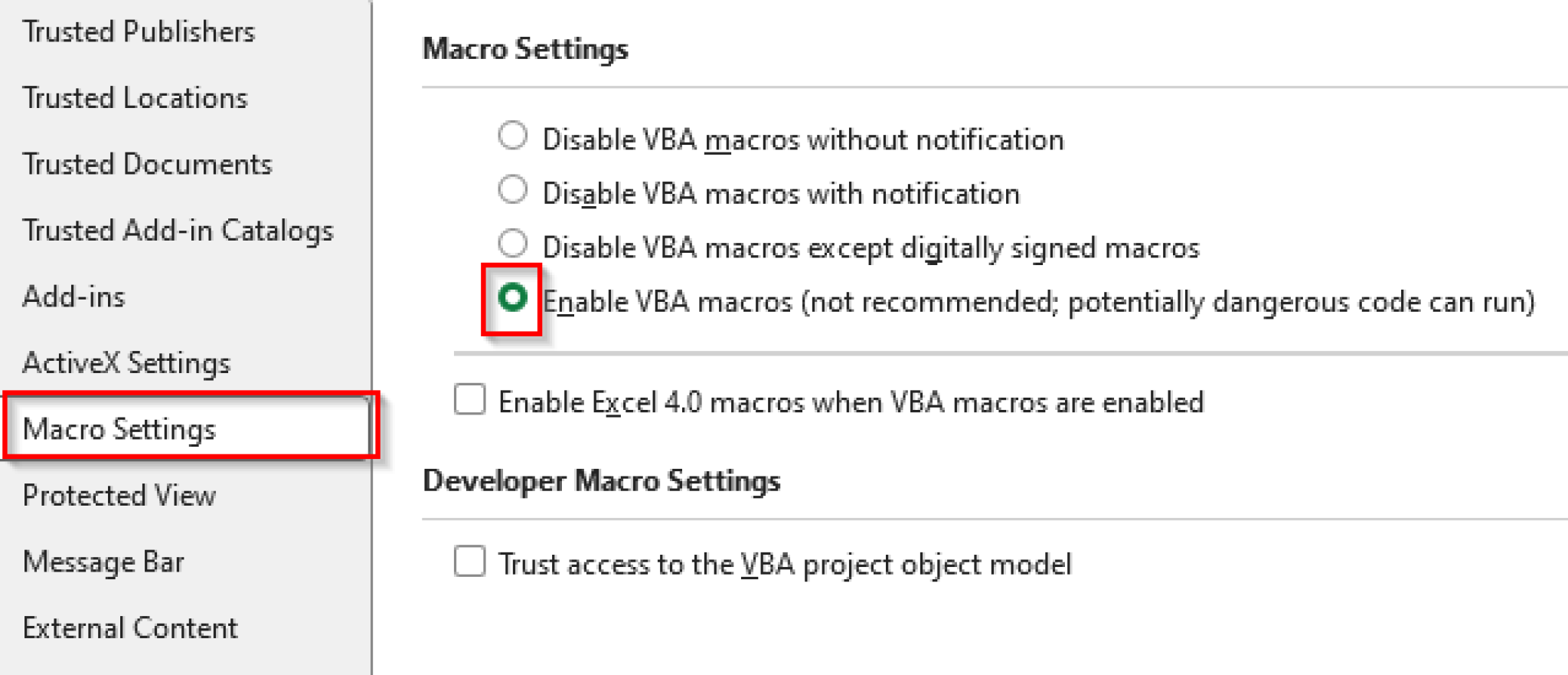Image resolution: width=1568 pixels, height=675 pixels.
Task: Select the Macro Settings category
Action: (119, 429)
